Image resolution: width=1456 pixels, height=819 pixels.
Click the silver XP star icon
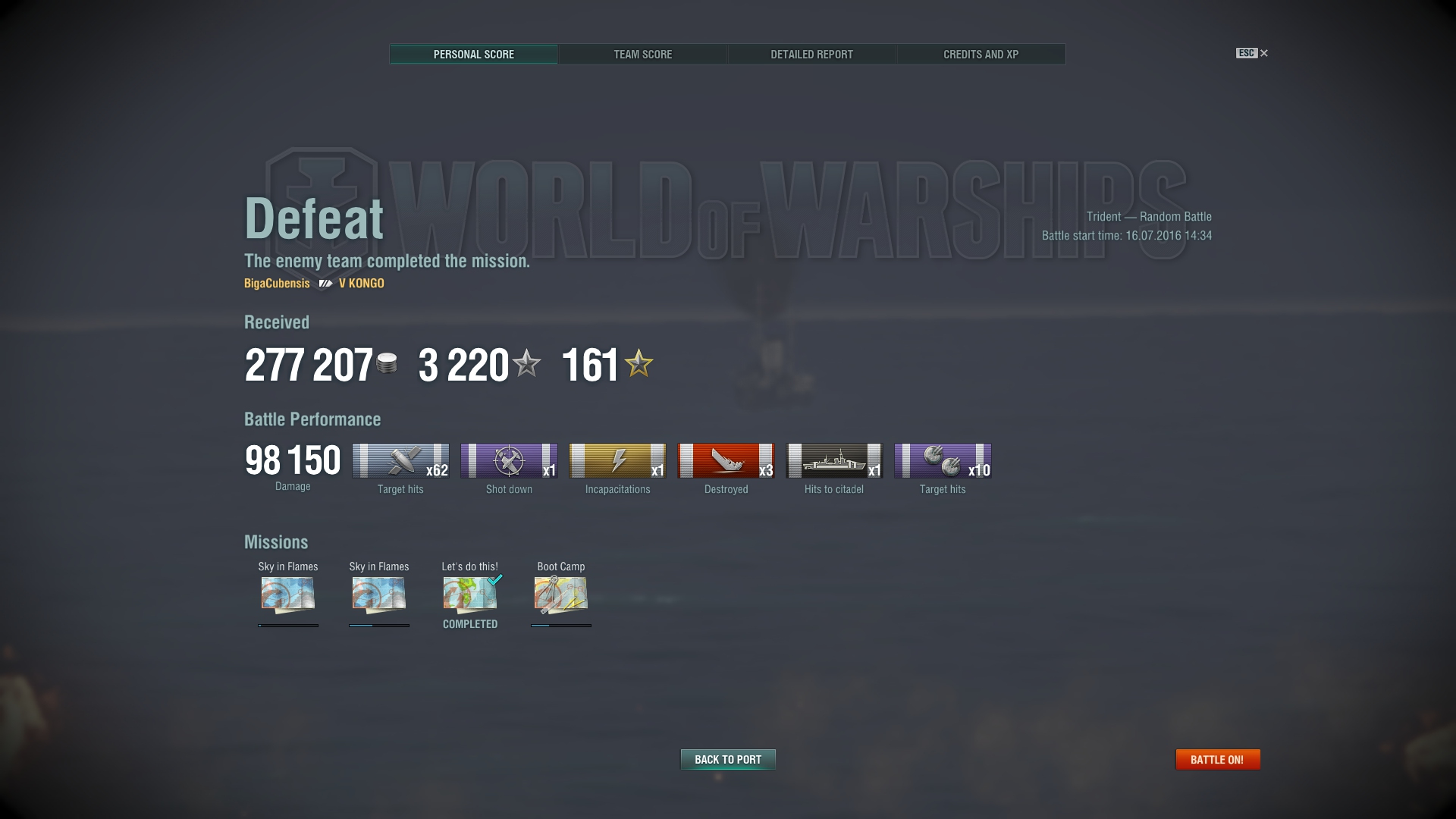(526, 363)
